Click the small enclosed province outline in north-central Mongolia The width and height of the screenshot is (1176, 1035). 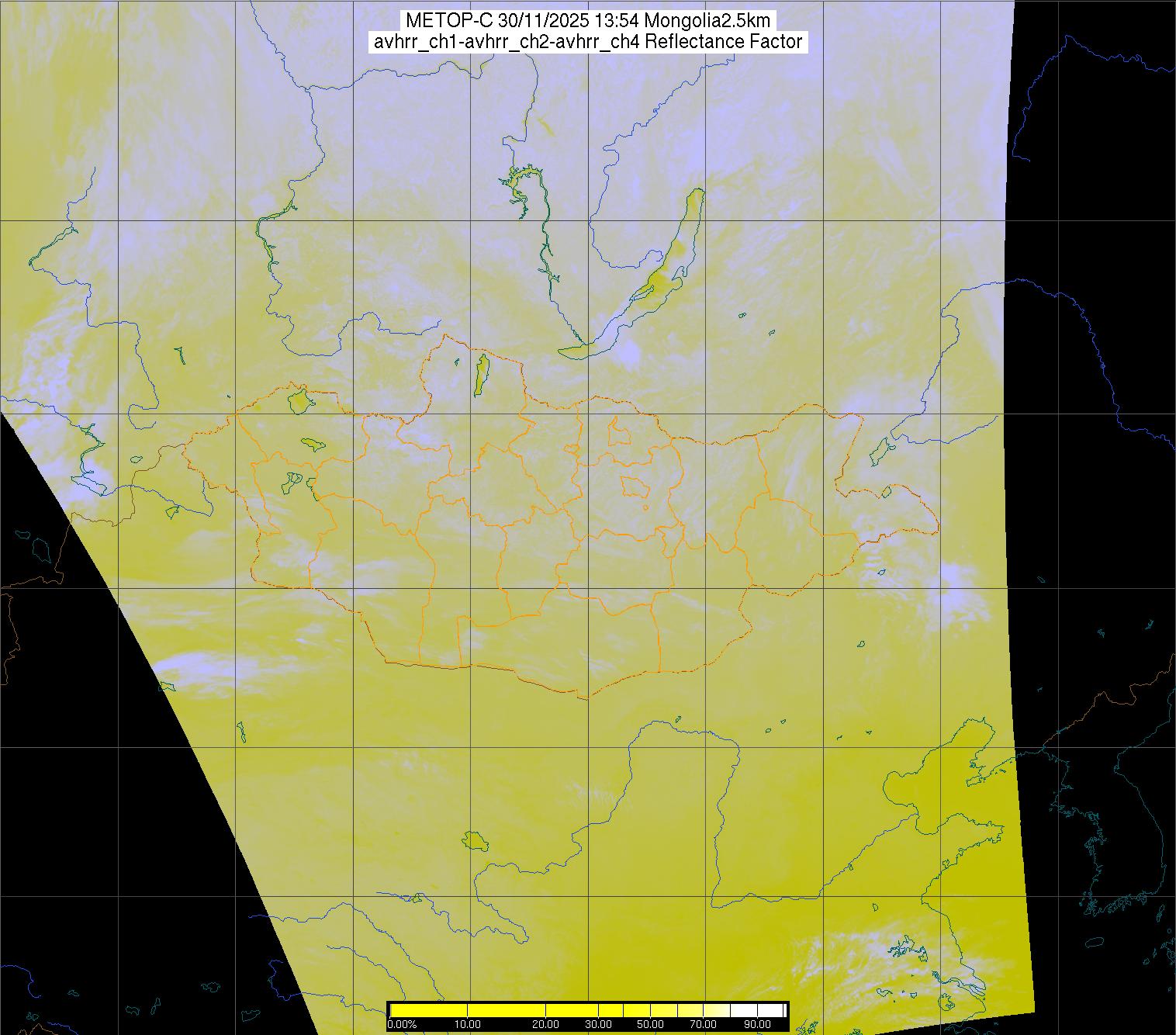(x=635, y=486)
